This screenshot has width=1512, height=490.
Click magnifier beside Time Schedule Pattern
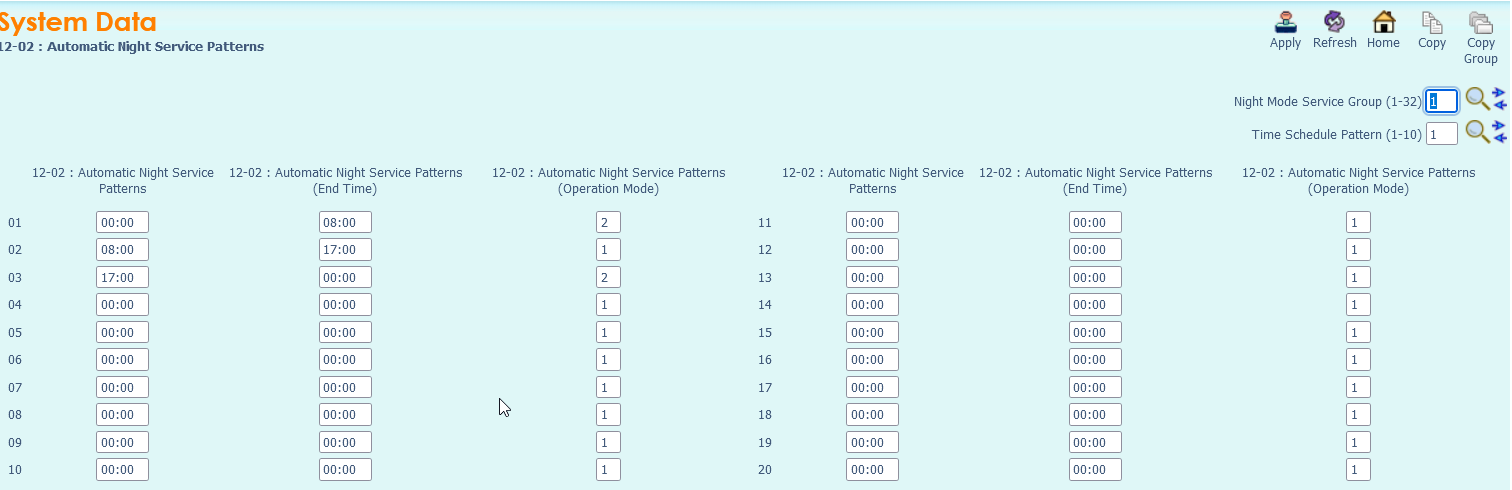[1477, 132]
